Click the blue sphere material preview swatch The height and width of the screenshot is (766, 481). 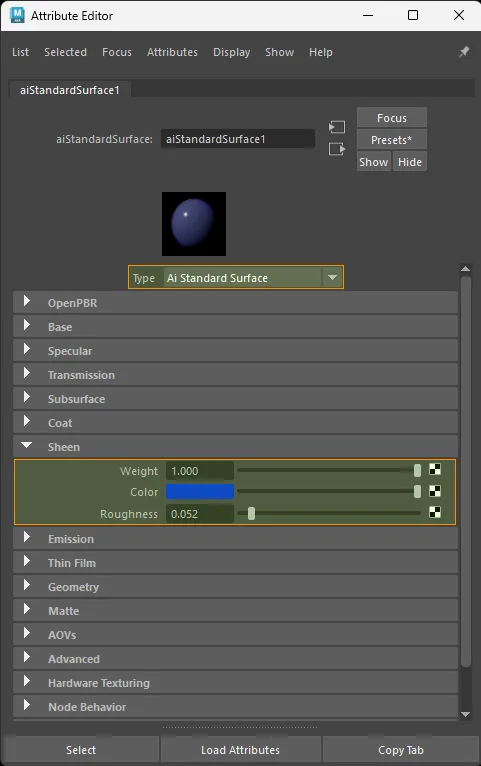pos(194,224)
